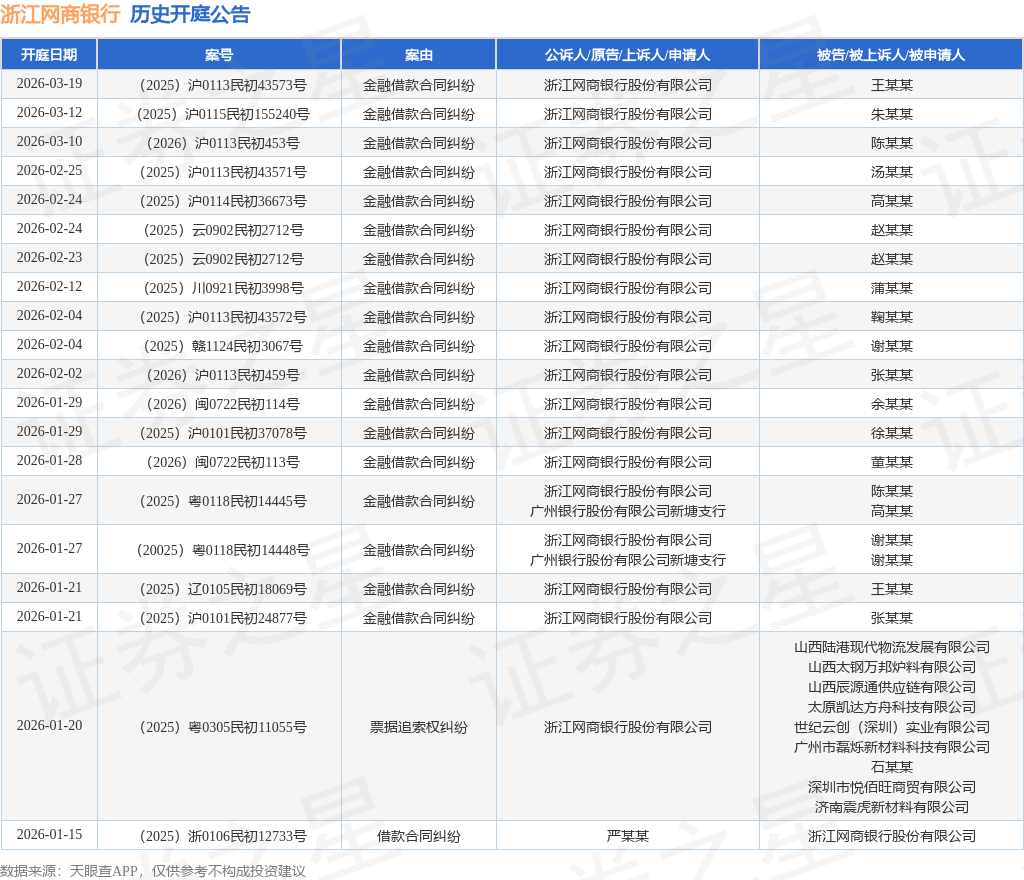The height and width of the screenshot is (880, 1024).
Task: Click the 案号 column header
Action: (219, 55)
